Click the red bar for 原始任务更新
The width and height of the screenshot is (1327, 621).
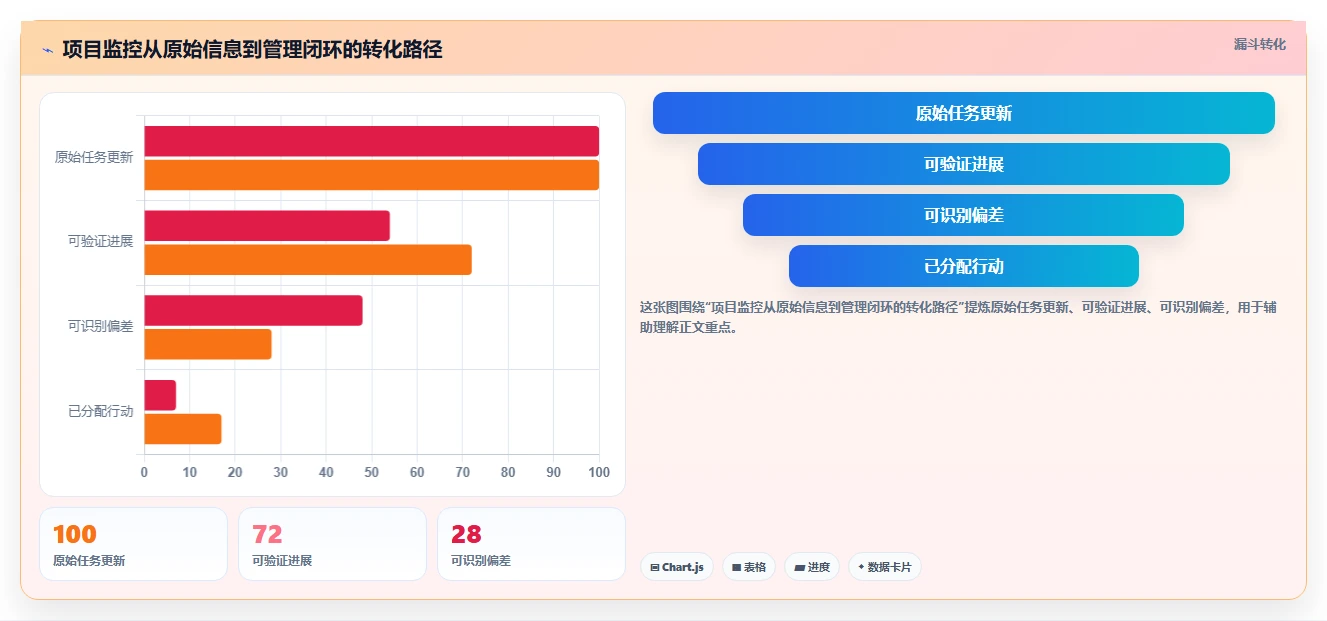(372, 141)
